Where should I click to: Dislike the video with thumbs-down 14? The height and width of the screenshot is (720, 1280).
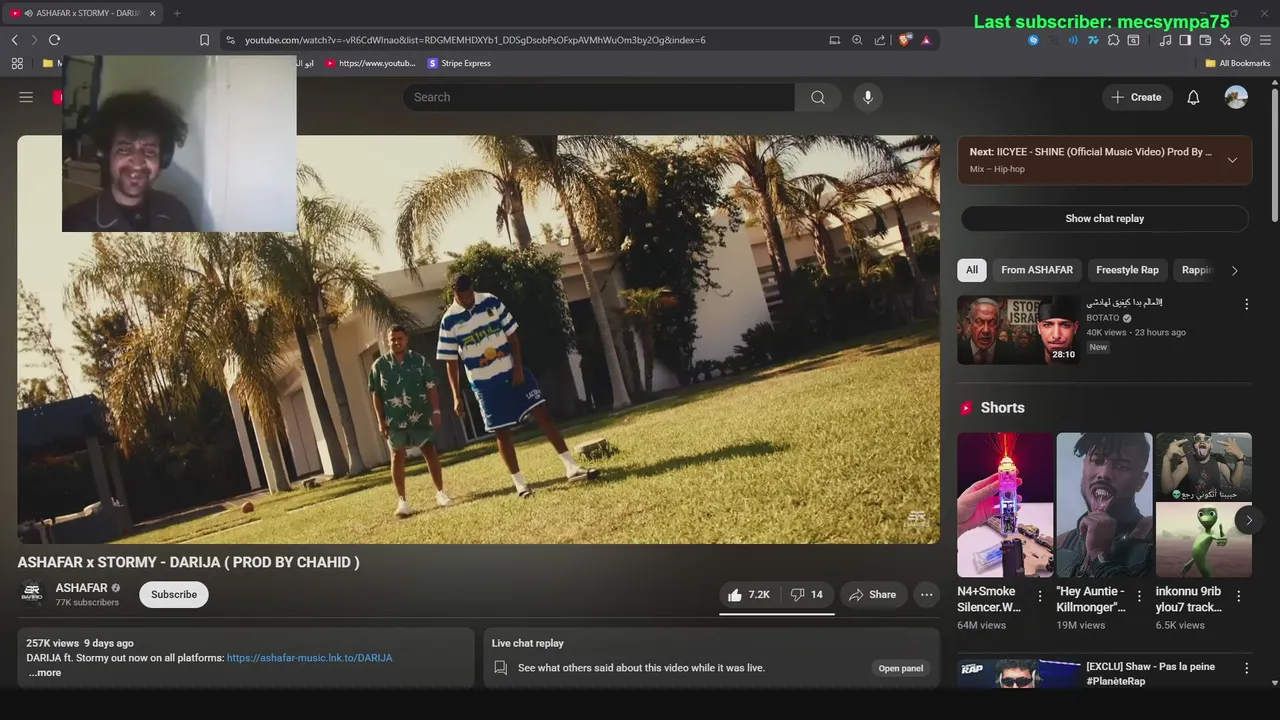[x=806, y=594]
